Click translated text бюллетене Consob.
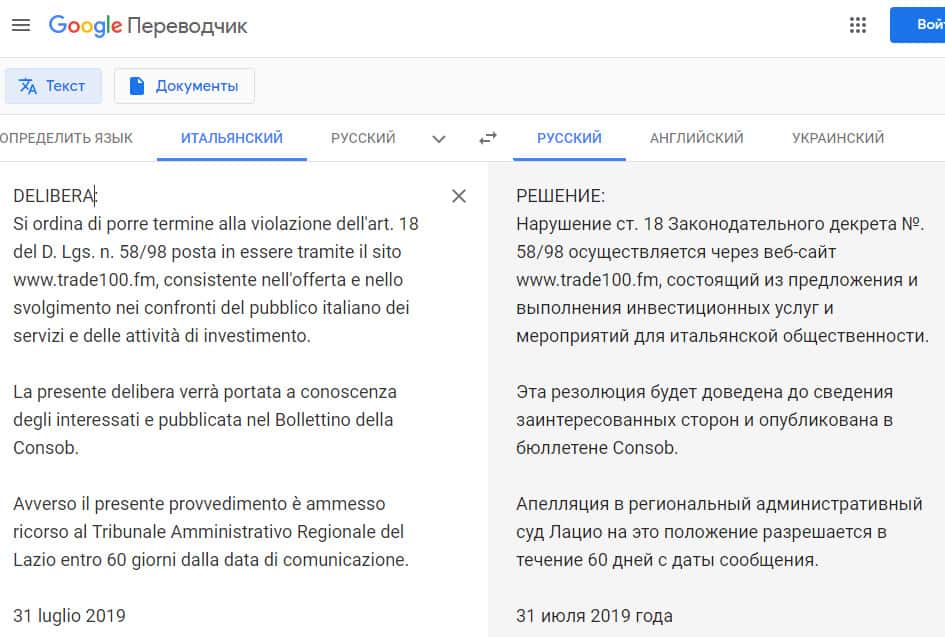 tap(597, 448)
